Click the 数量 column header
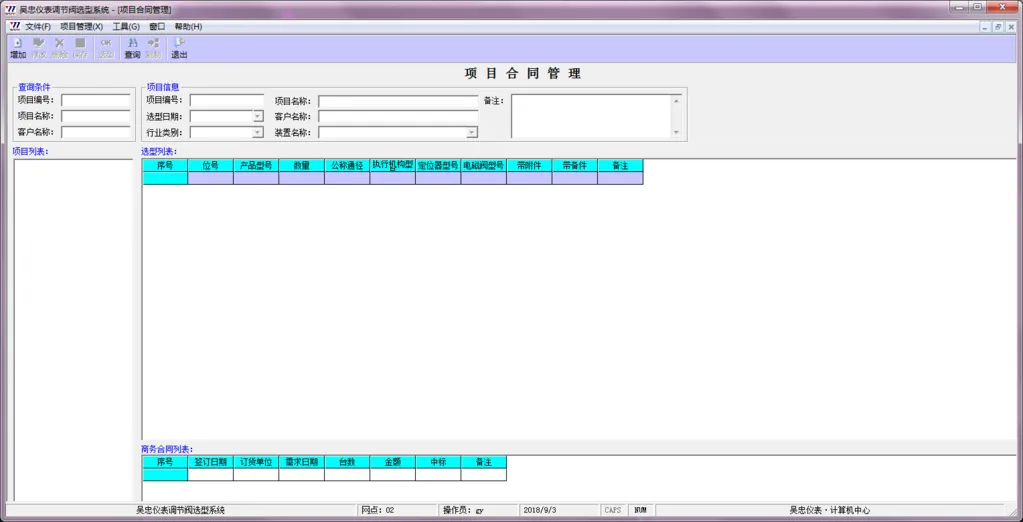 (x=301, y=166)
